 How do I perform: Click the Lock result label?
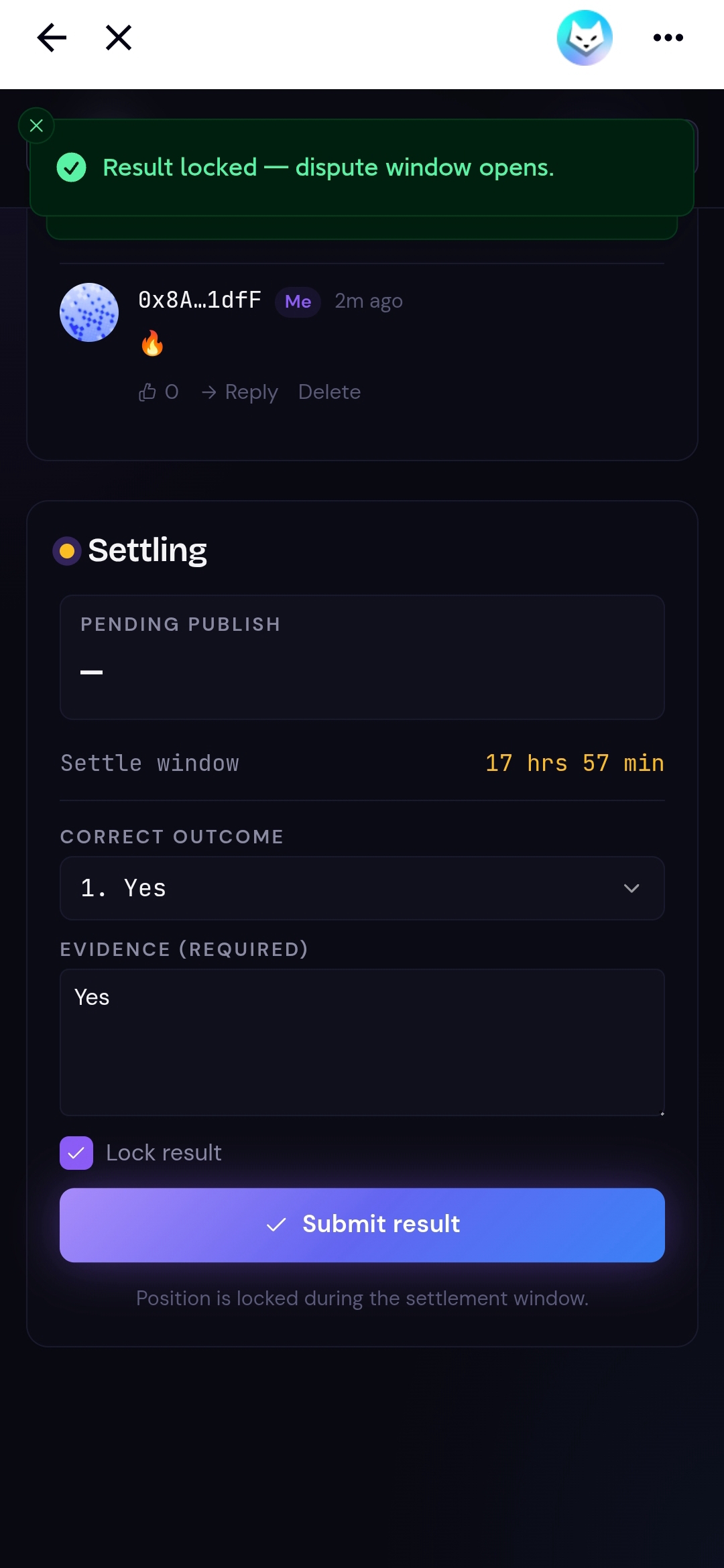coord(164,1153)
